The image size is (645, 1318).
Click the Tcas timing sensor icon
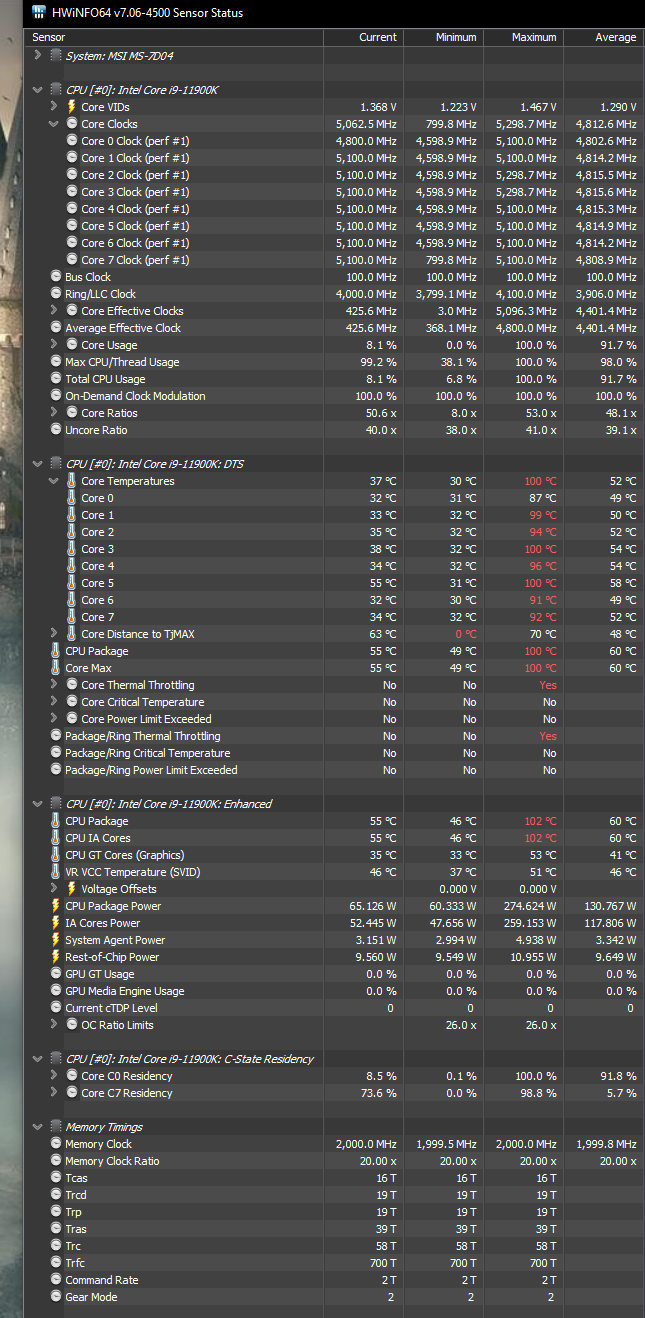click(56, 1178)
